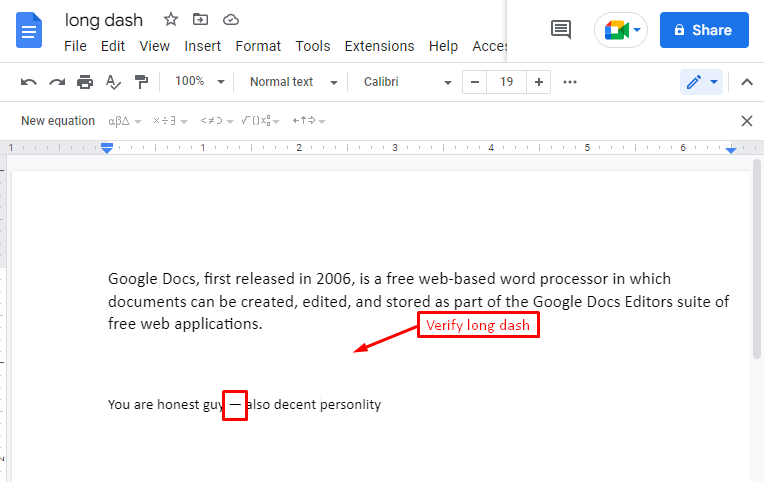Select the Paint format roller icon
Image resolution: width=764 pixels, height=482 pixels.
point(141,82)
